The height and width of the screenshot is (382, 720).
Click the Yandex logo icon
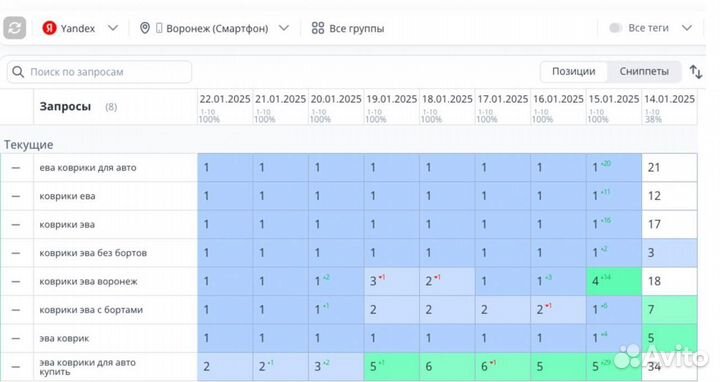(x=49, y=28)
